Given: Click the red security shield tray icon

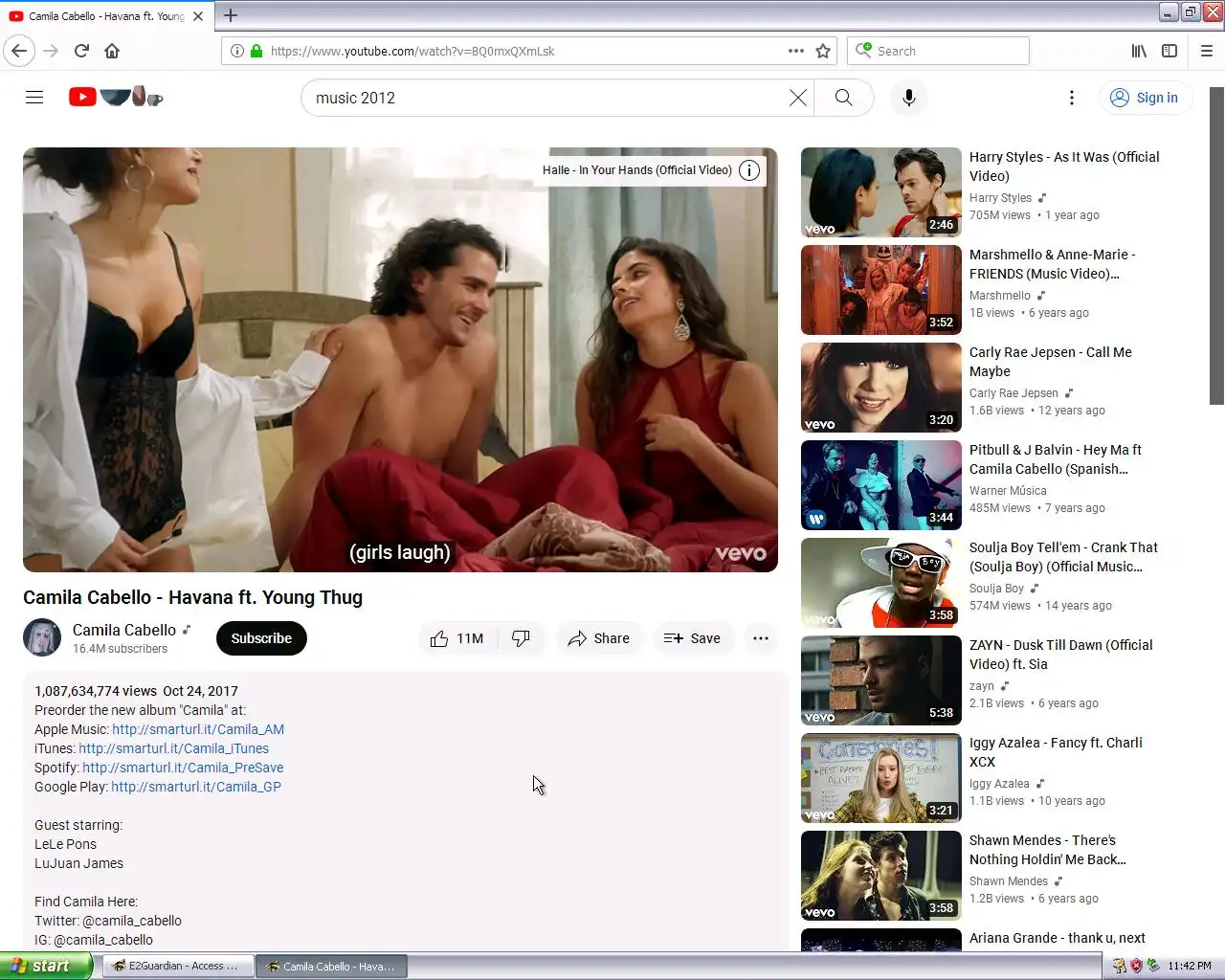Looking at the screenshot, I should pyautogui.click(x=1136, y=966).
